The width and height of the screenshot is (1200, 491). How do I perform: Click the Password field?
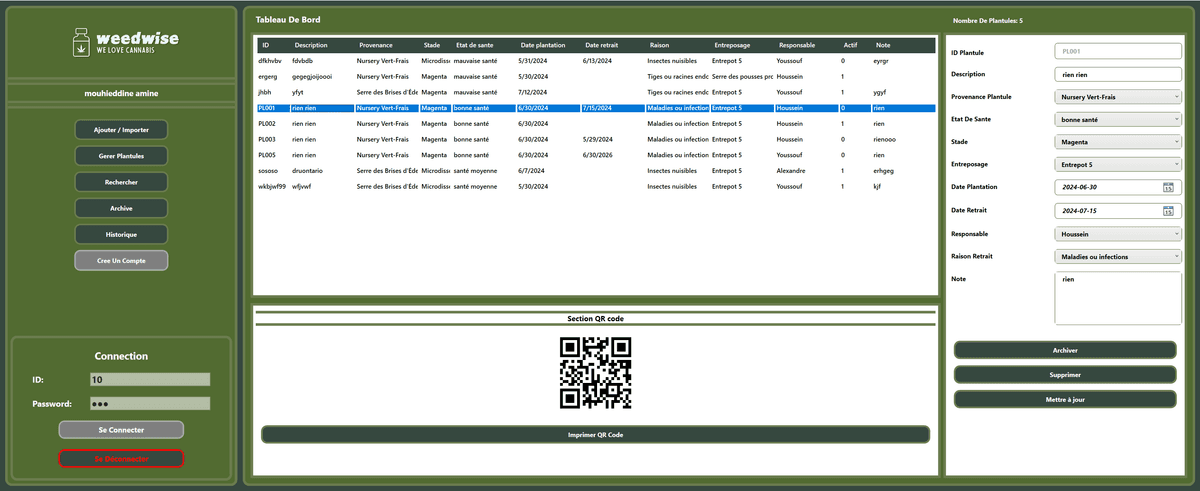click(x=150, y=404)
